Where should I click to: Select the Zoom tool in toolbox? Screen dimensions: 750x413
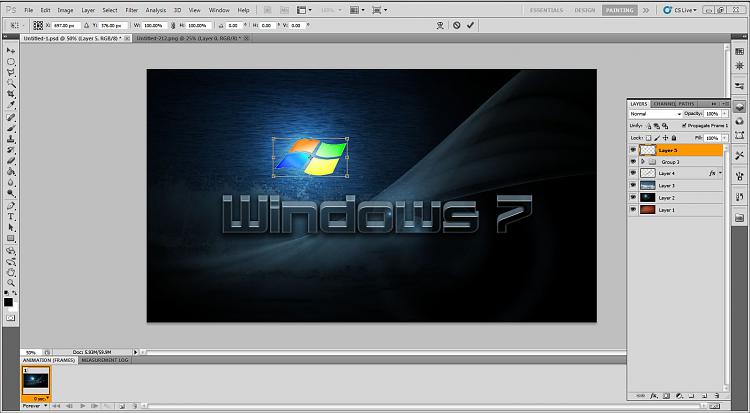click(x=11, y=283)
